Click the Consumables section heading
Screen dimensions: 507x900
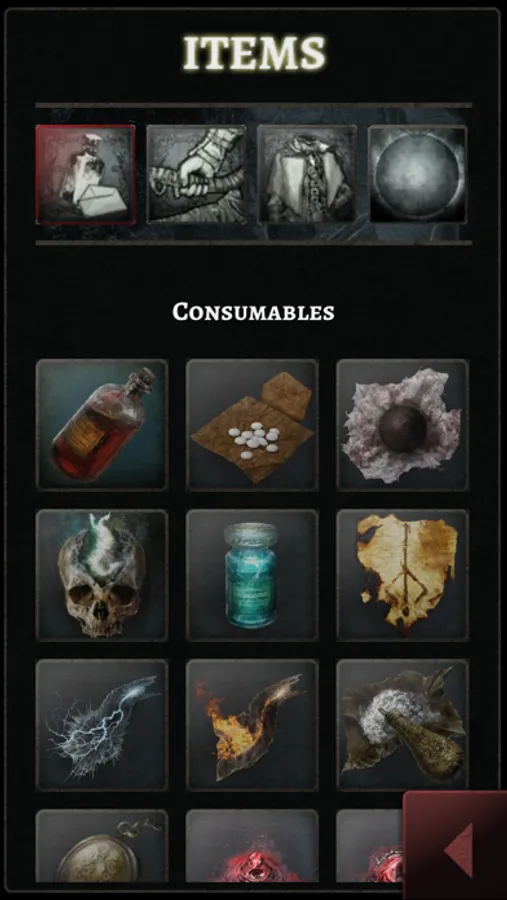(x=253, y=312)
